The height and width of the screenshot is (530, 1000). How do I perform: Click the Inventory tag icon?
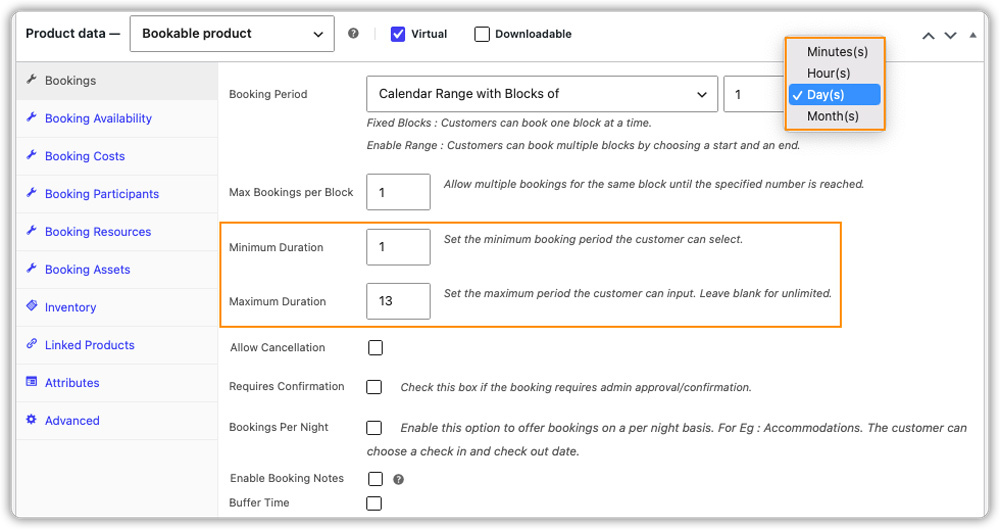click(x=31, y=305)
